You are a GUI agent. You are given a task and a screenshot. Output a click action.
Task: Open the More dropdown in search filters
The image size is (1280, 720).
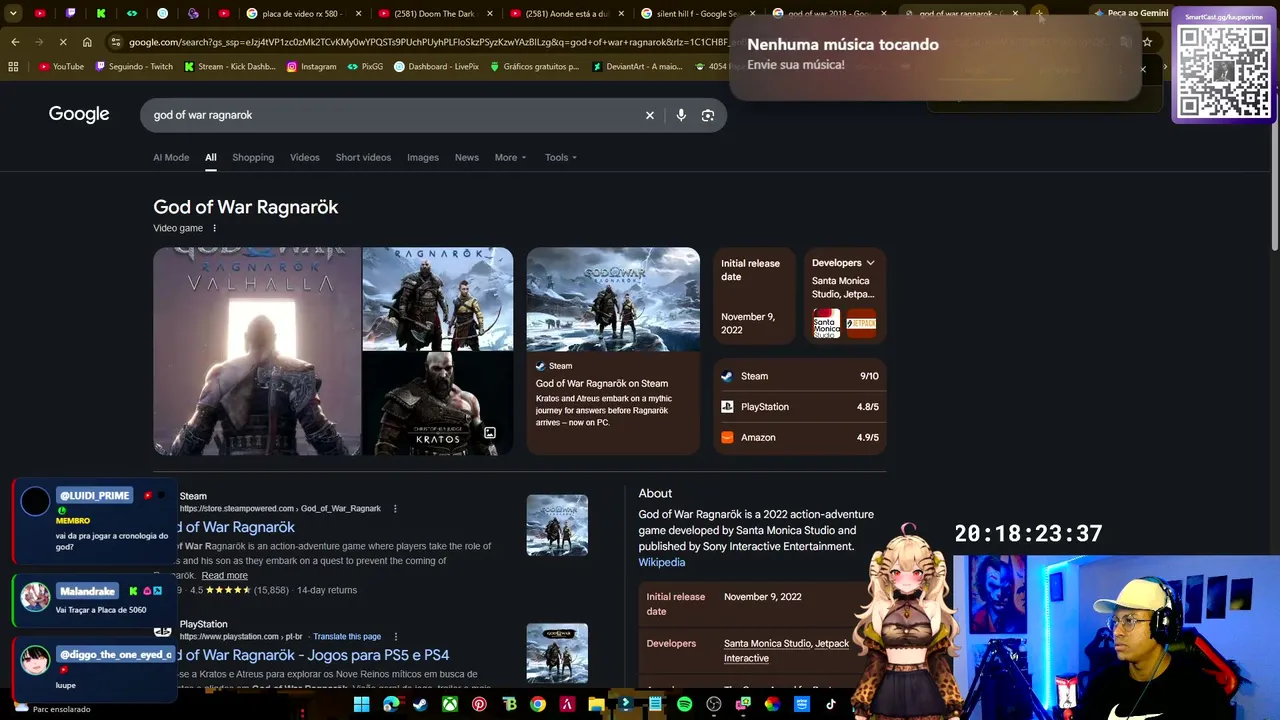point(510,157)
